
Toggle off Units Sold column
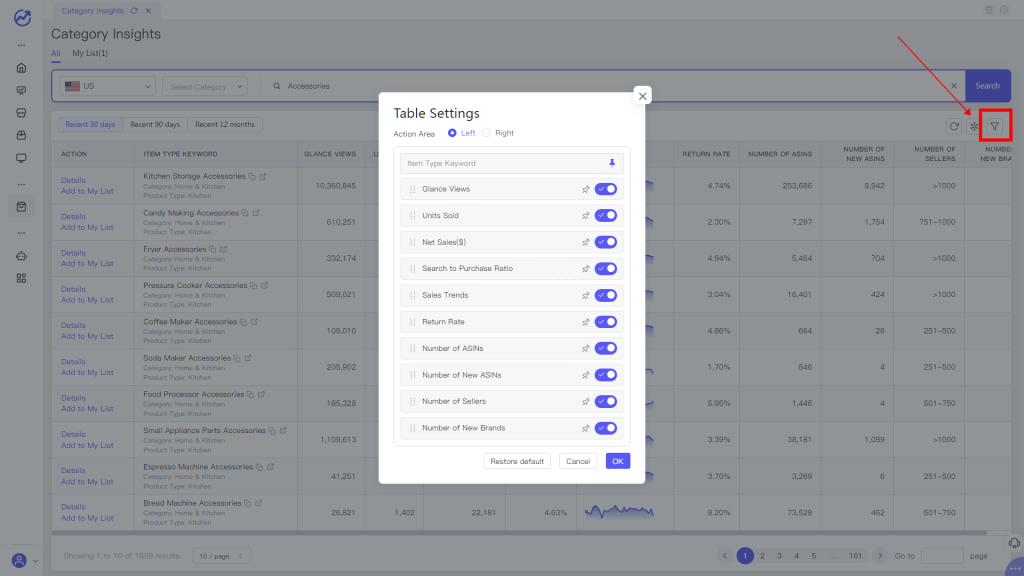[x=605, y=216]
